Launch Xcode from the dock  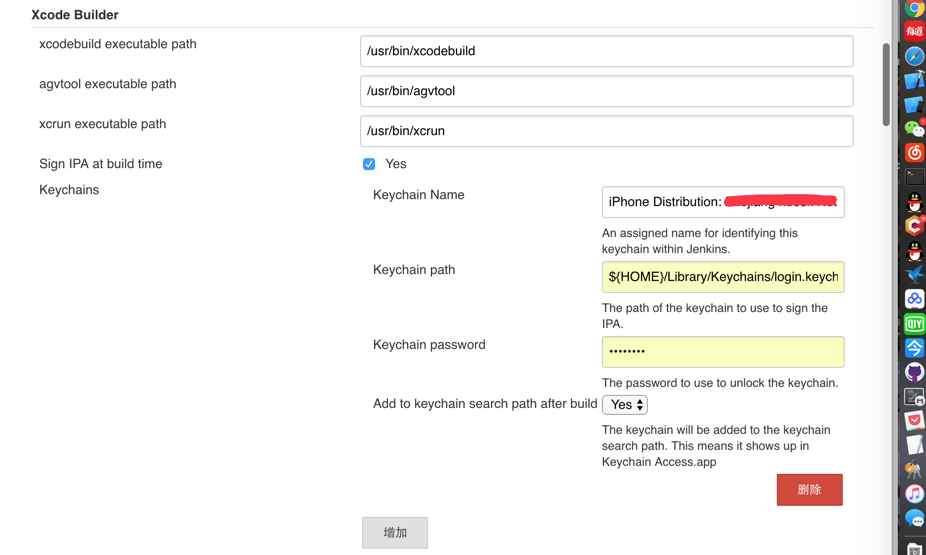(914, 80)
